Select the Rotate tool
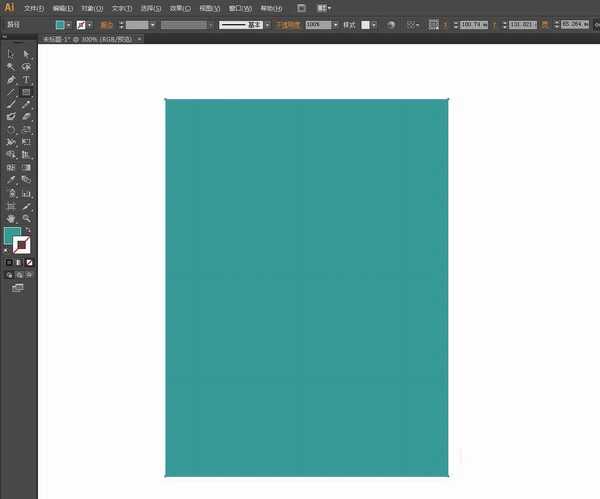Image resolution: width=600 pixels, height=499 pixels. [x=11, y=130]
